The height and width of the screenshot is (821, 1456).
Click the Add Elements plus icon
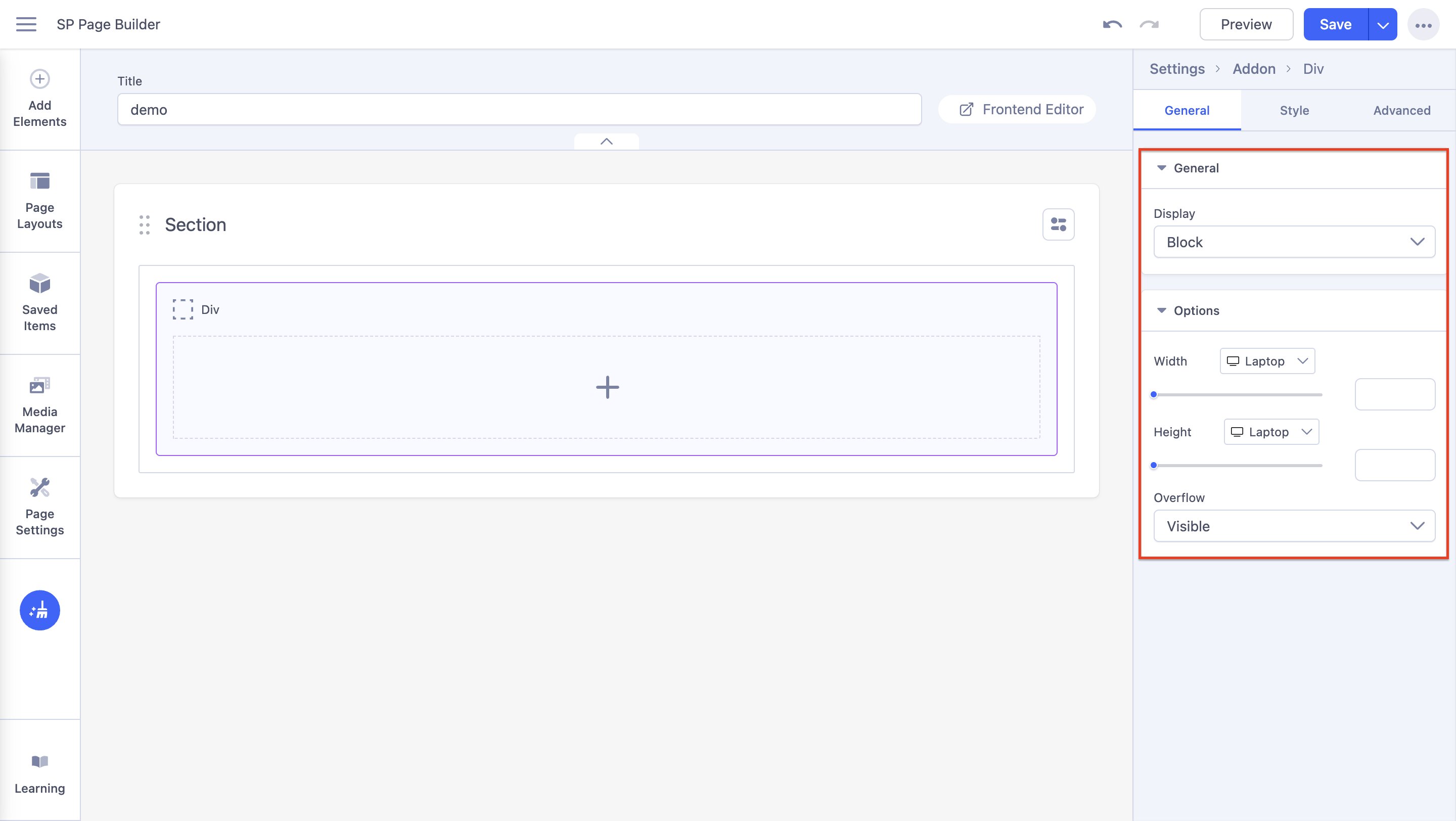click(x=39, y=79)
